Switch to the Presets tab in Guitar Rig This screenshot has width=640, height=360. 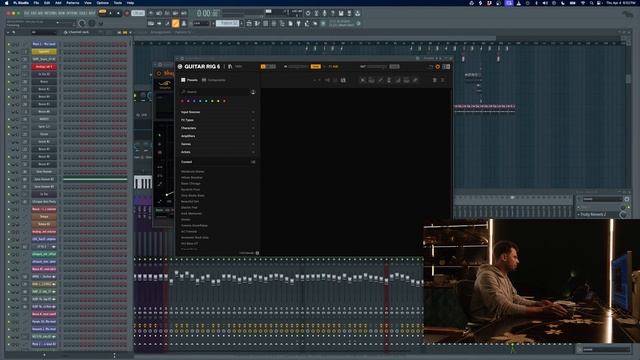click(x=189, y=80)
